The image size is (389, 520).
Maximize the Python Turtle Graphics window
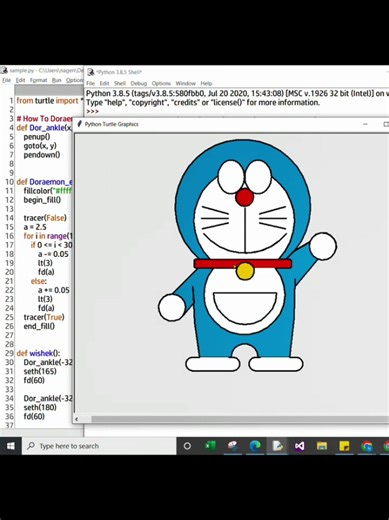point(386,124)
